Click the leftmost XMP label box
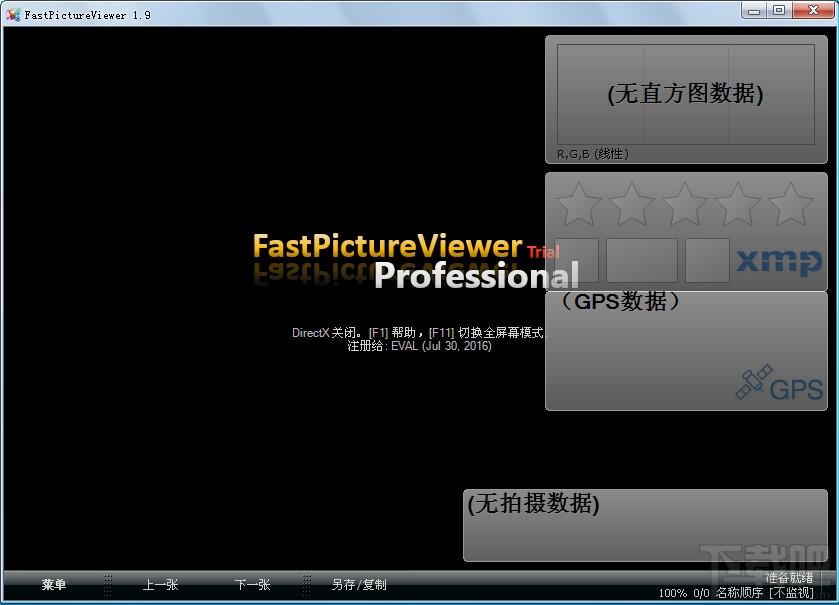839x605 pixels. coord(576,261)
